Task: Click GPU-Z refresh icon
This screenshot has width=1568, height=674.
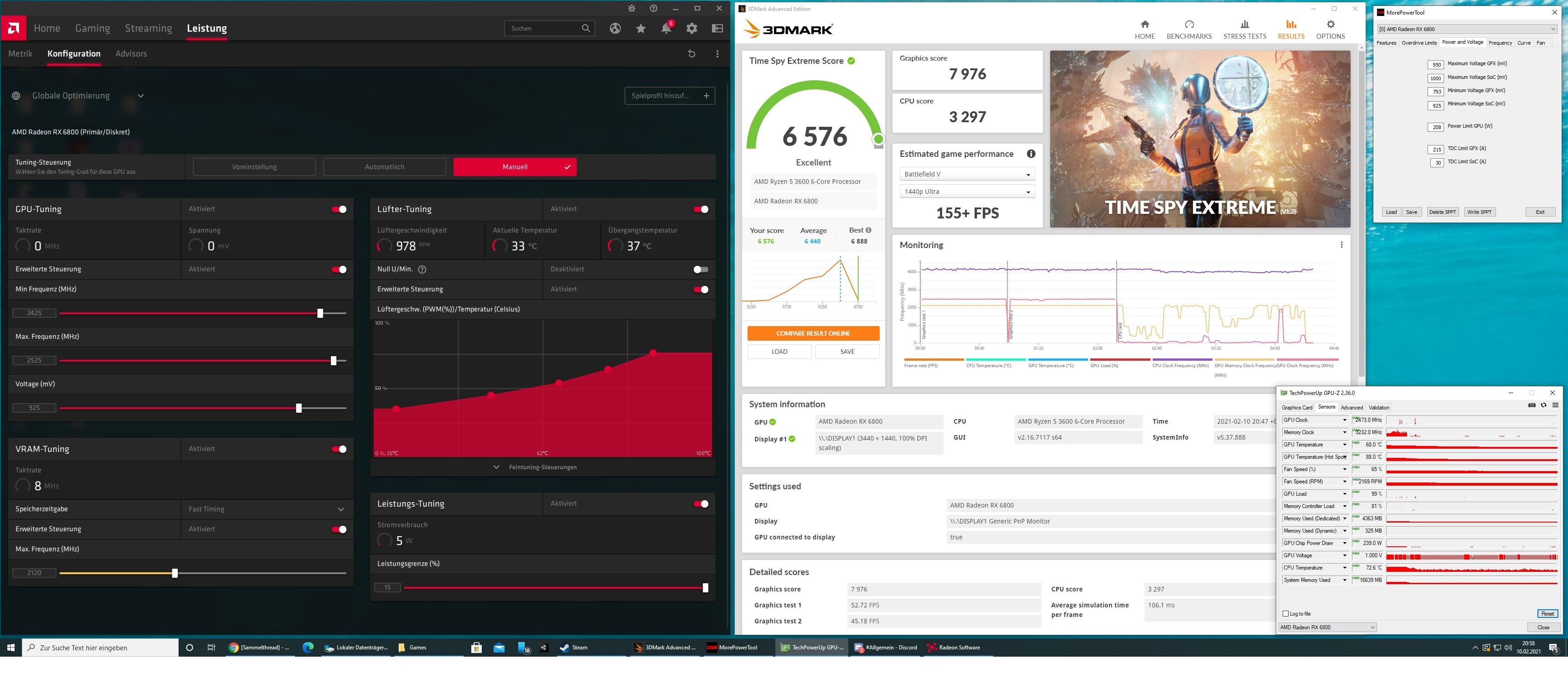Action: coord(1544,405)
